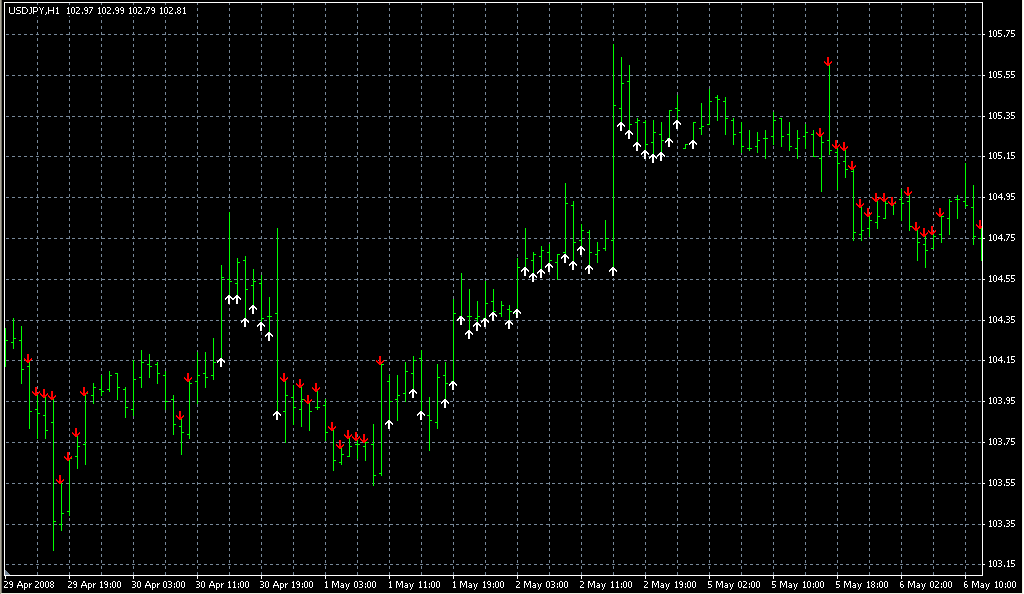Image resolution: width=1024 pixels, height=594 pixels.
Task: Click the 2 May 19:00 time label
Action: point(670,585)
